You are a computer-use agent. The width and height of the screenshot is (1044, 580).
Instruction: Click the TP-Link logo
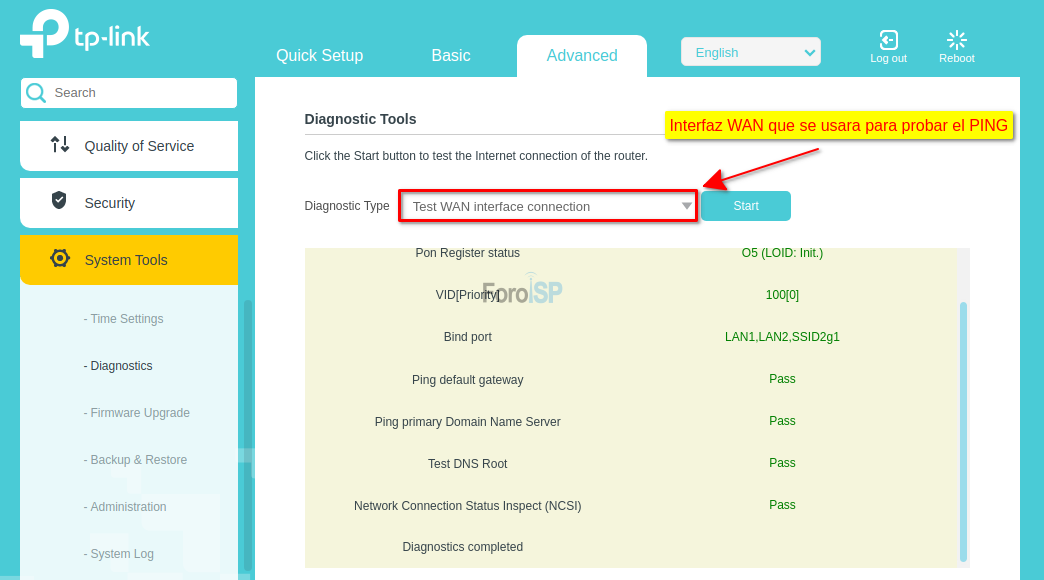click(85, 34)
